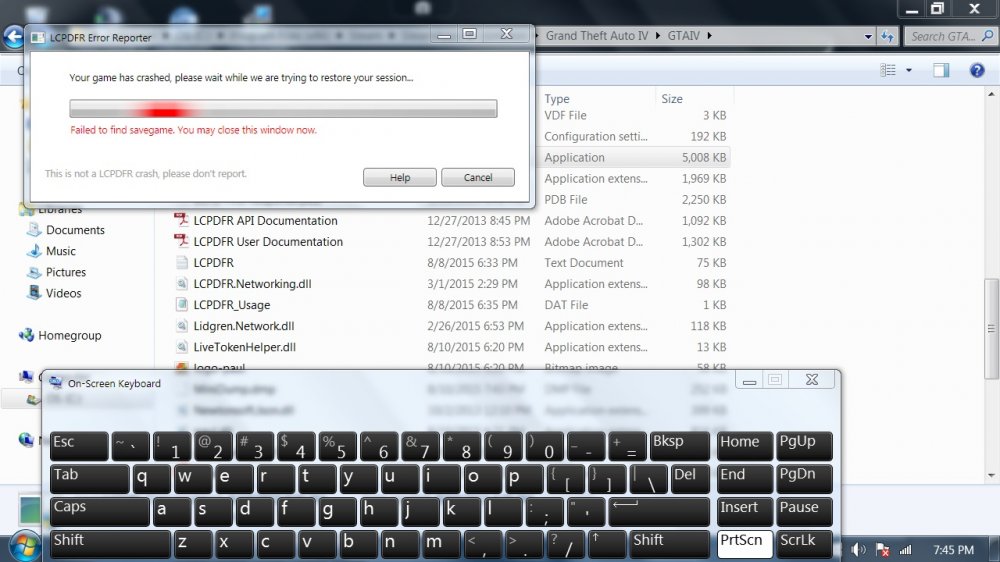Open the Videos library in the sidebar
This screenshot has height=562, width=1000.
click(x=63, y=293)
